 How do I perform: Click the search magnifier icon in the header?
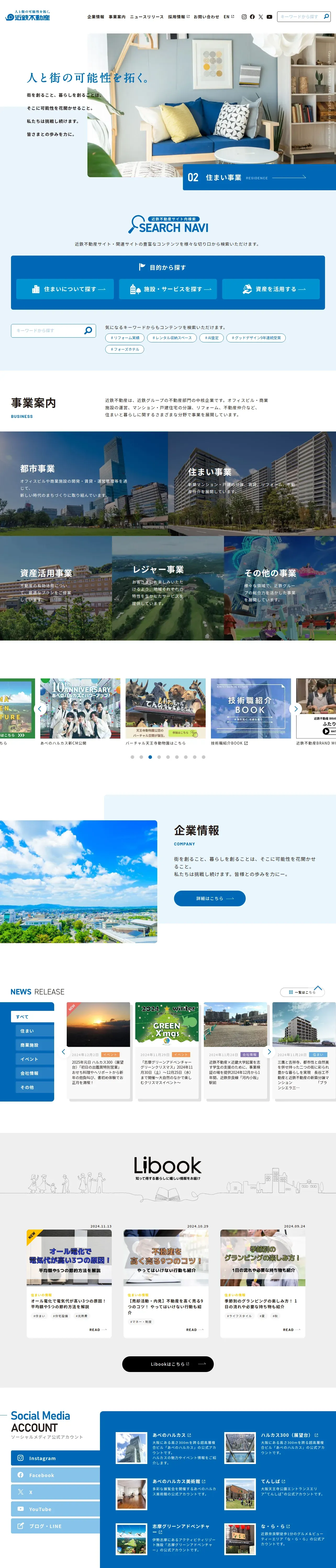326,17
